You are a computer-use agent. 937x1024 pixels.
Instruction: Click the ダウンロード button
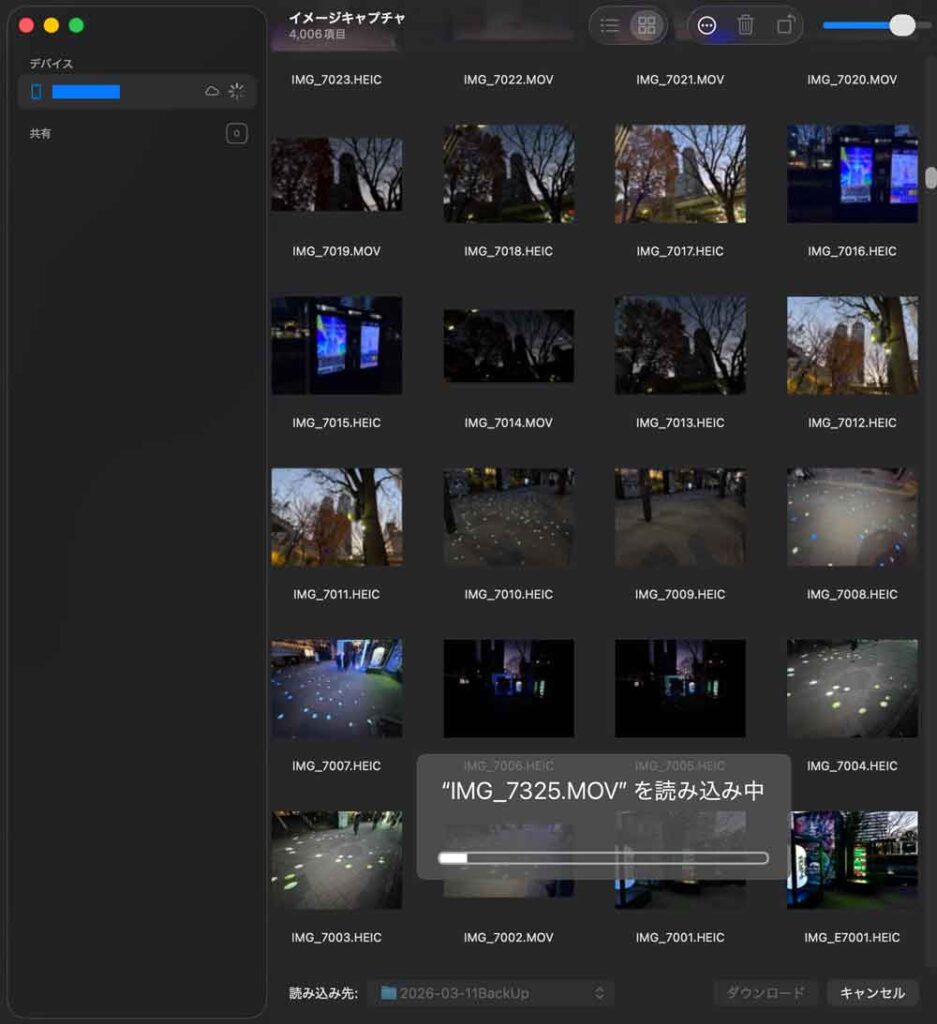coord(765,993)
